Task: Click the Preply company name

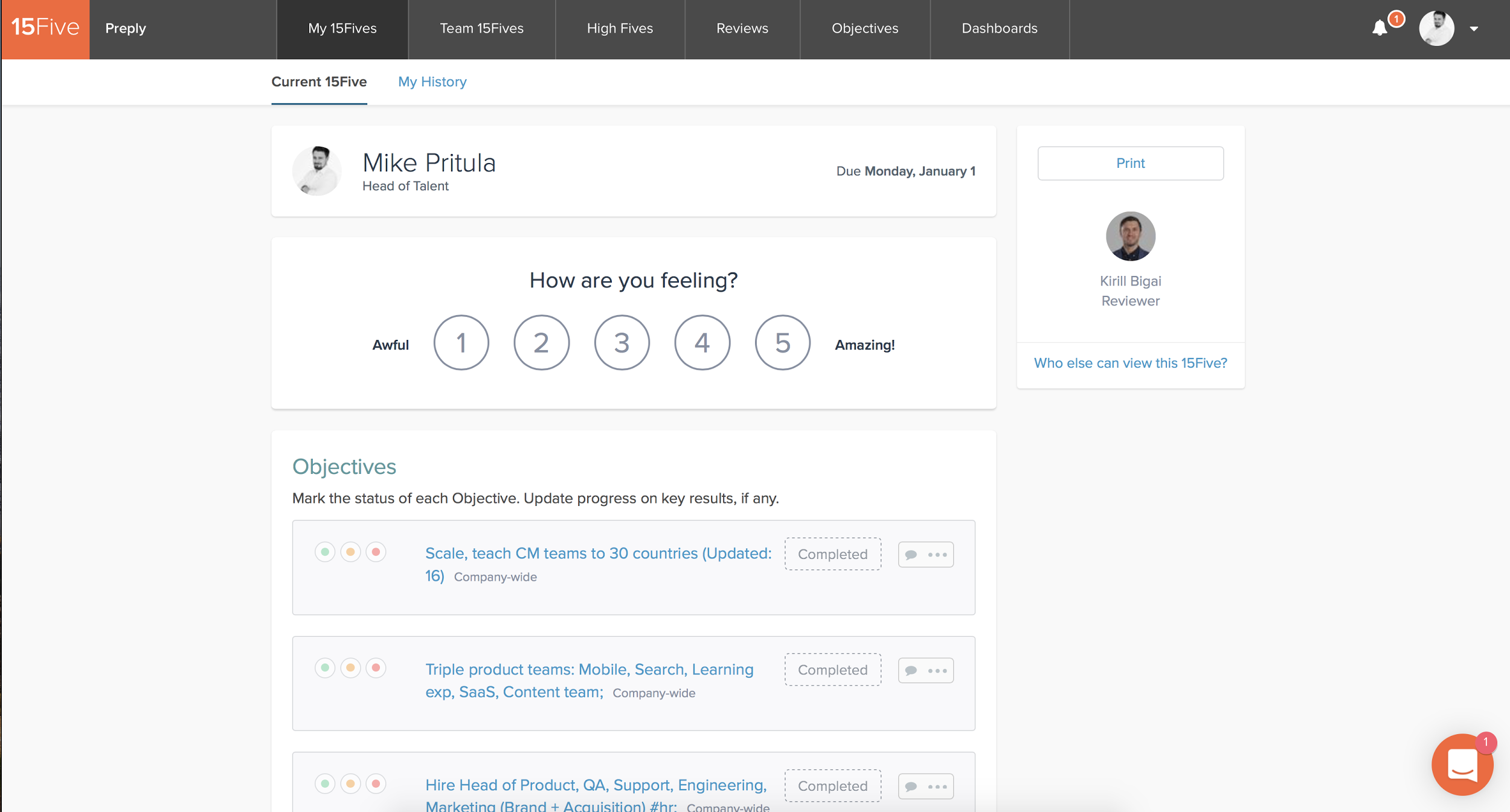Action: tap(126, 28)
